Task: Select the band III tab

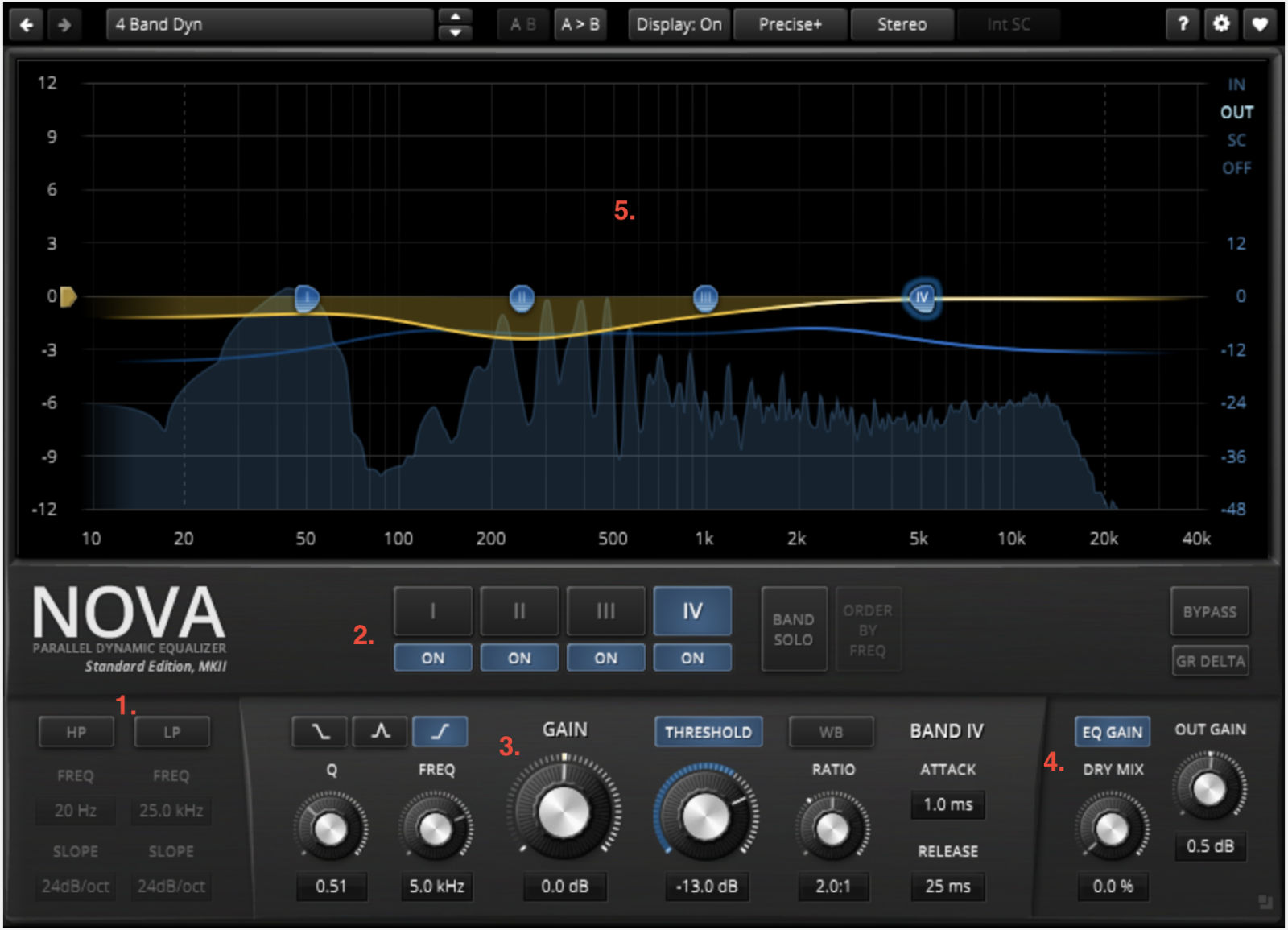Action: tap(605, 611)
